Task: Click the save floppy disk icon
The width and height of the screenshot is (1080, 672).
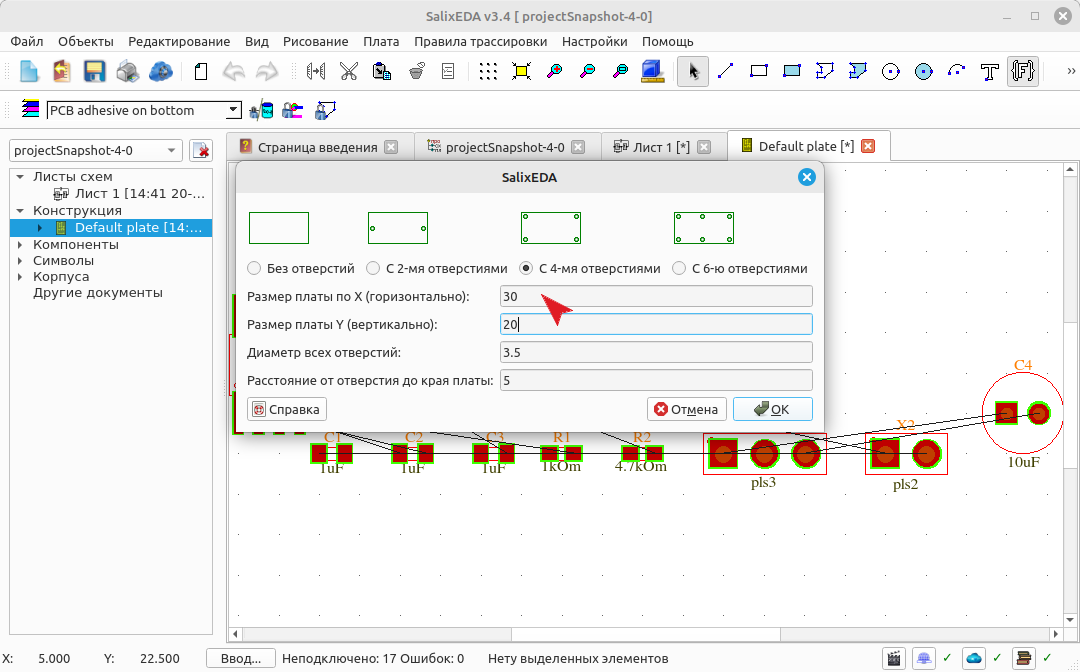Action: (x=94, y=71)
